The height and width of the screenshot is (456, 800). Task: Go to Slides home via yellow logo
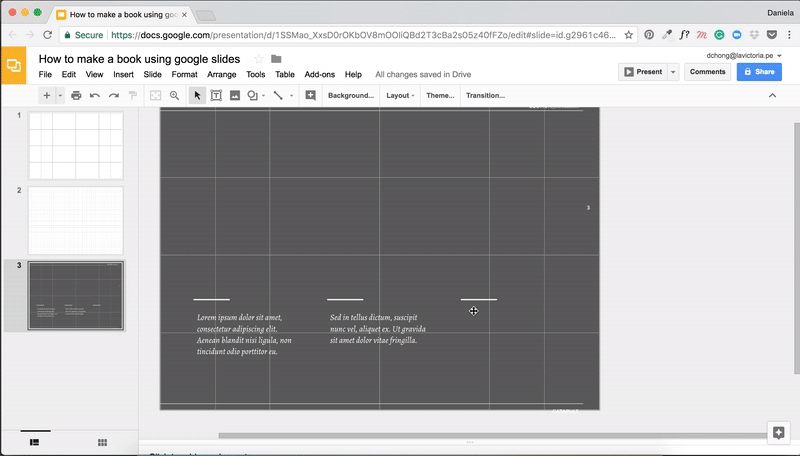click(13, 65)
